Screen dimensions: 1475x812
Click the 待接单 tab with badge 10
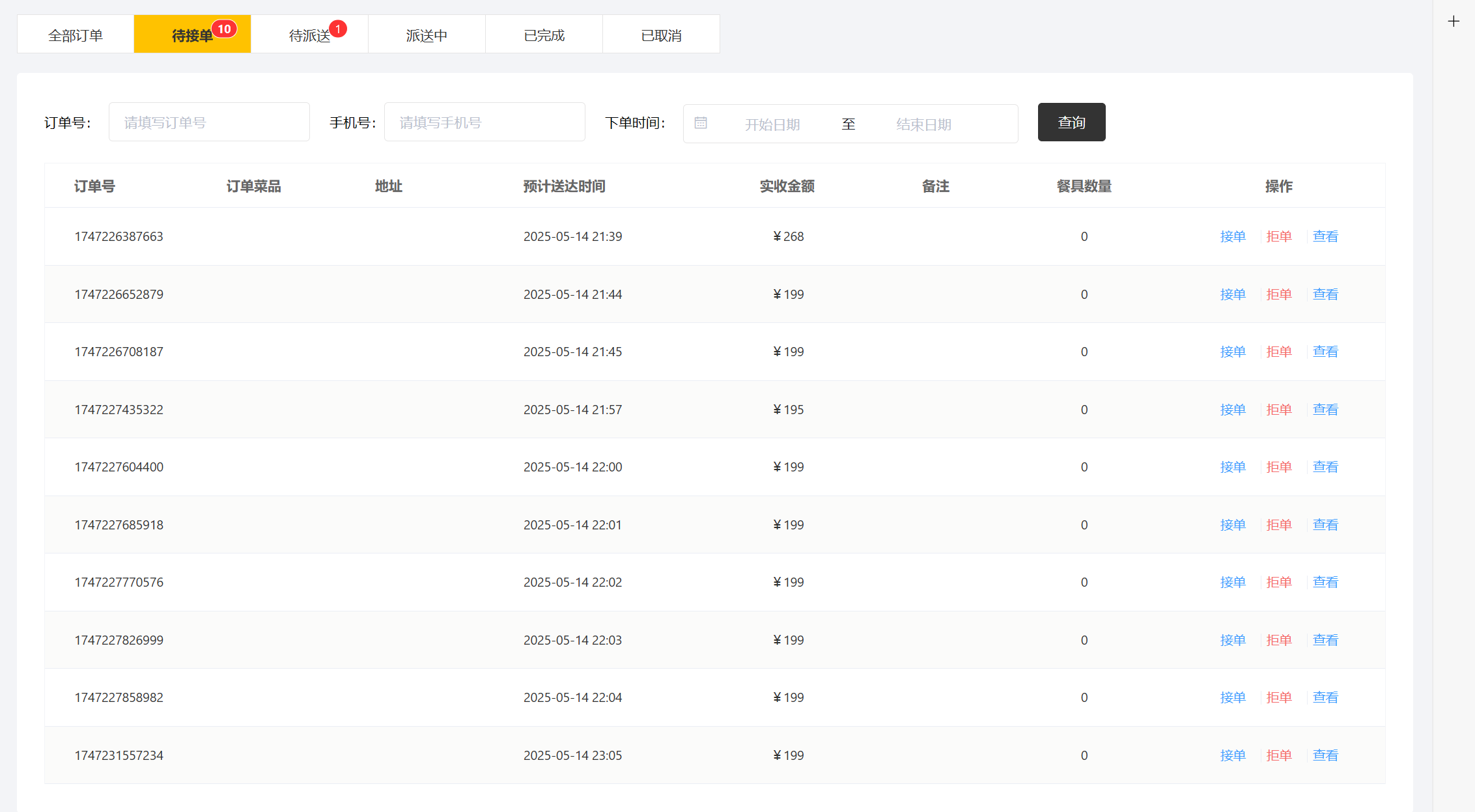coord(192,35)
